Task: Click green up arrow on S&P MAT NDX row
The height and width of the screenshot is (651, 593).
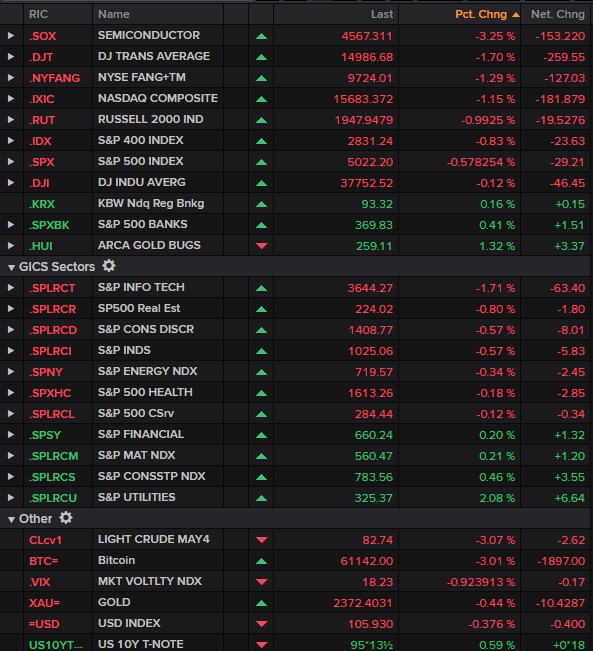Action: [x=261, y=456]
